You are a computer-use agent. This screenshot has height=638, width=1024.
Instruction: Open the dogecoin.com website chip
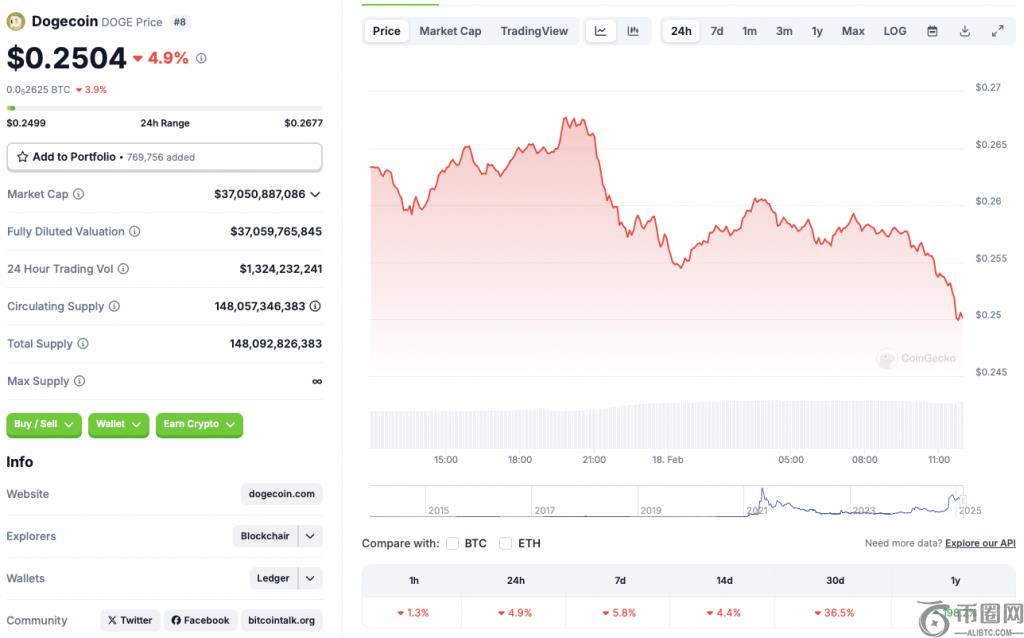(282, 494)
